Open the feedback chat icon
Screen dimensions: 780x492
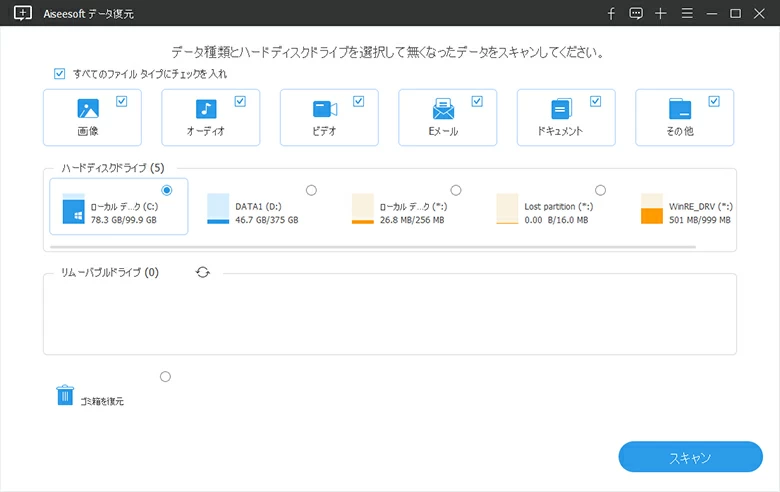click(x=636, y=13)
